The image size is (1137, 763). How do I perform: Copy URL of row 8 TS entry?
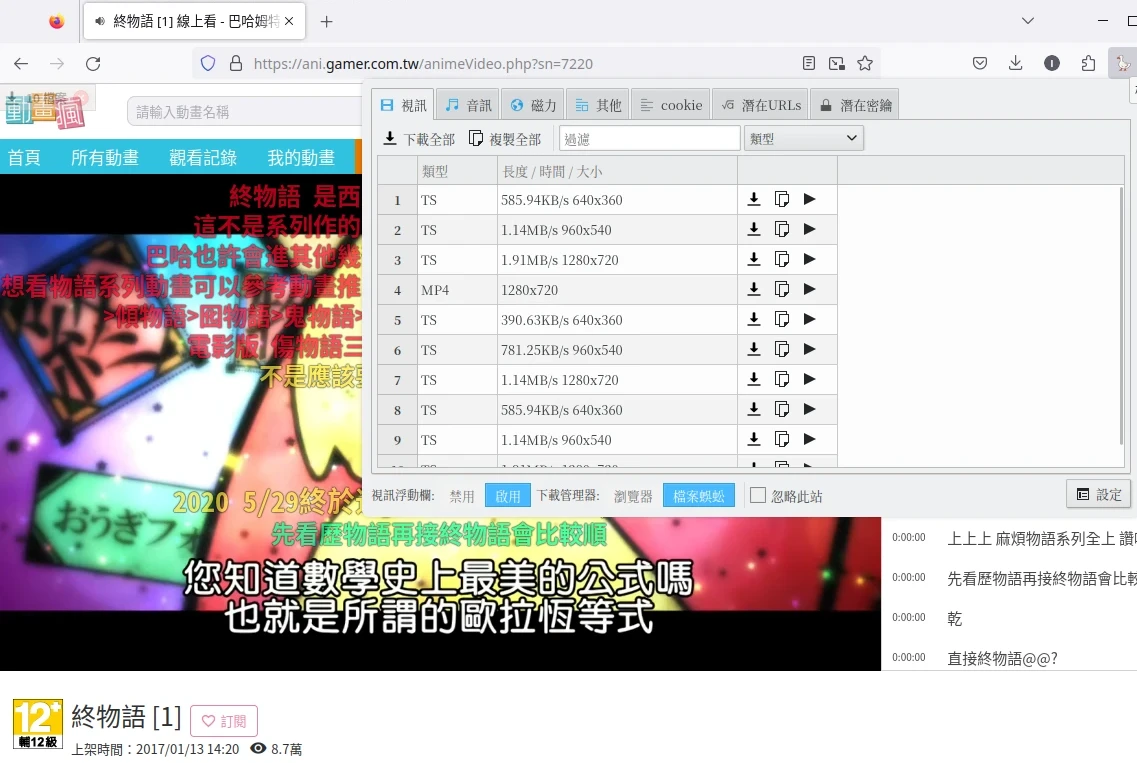pos(782,410)
